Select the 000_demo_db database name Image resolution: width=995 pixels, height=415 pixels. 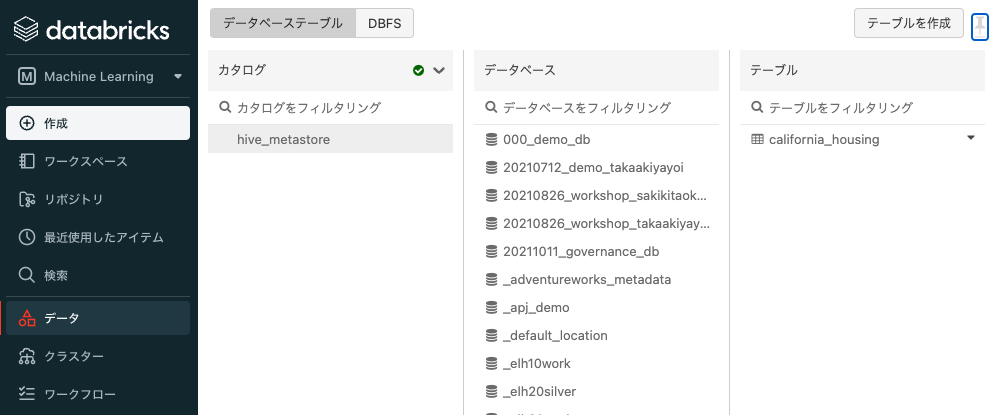pos(546,140)
